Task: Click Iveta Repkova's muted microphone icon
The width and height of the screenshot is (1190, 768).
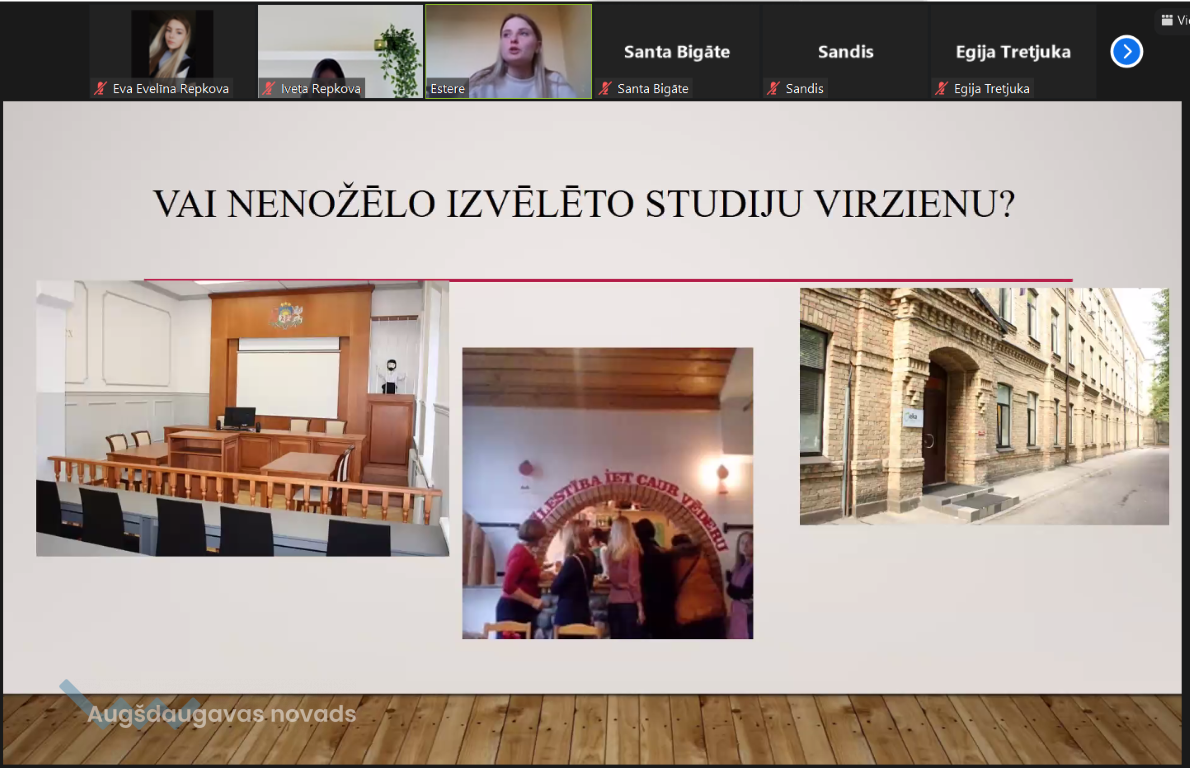Action: pyautogui.click(x=269, y=89)
